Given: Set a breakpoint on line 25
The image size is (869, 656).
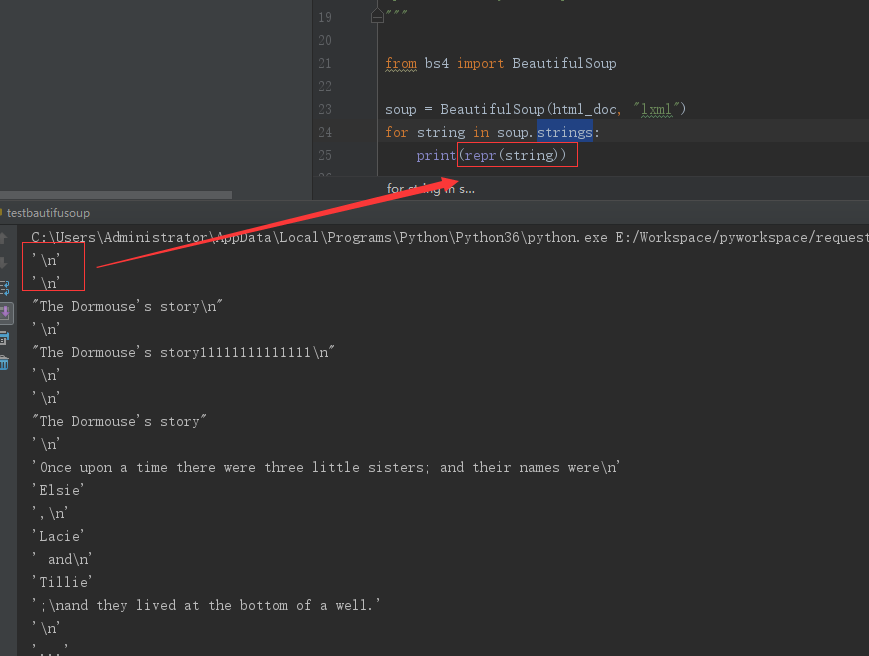Looking at the screenshot, I should pos(352,155).
